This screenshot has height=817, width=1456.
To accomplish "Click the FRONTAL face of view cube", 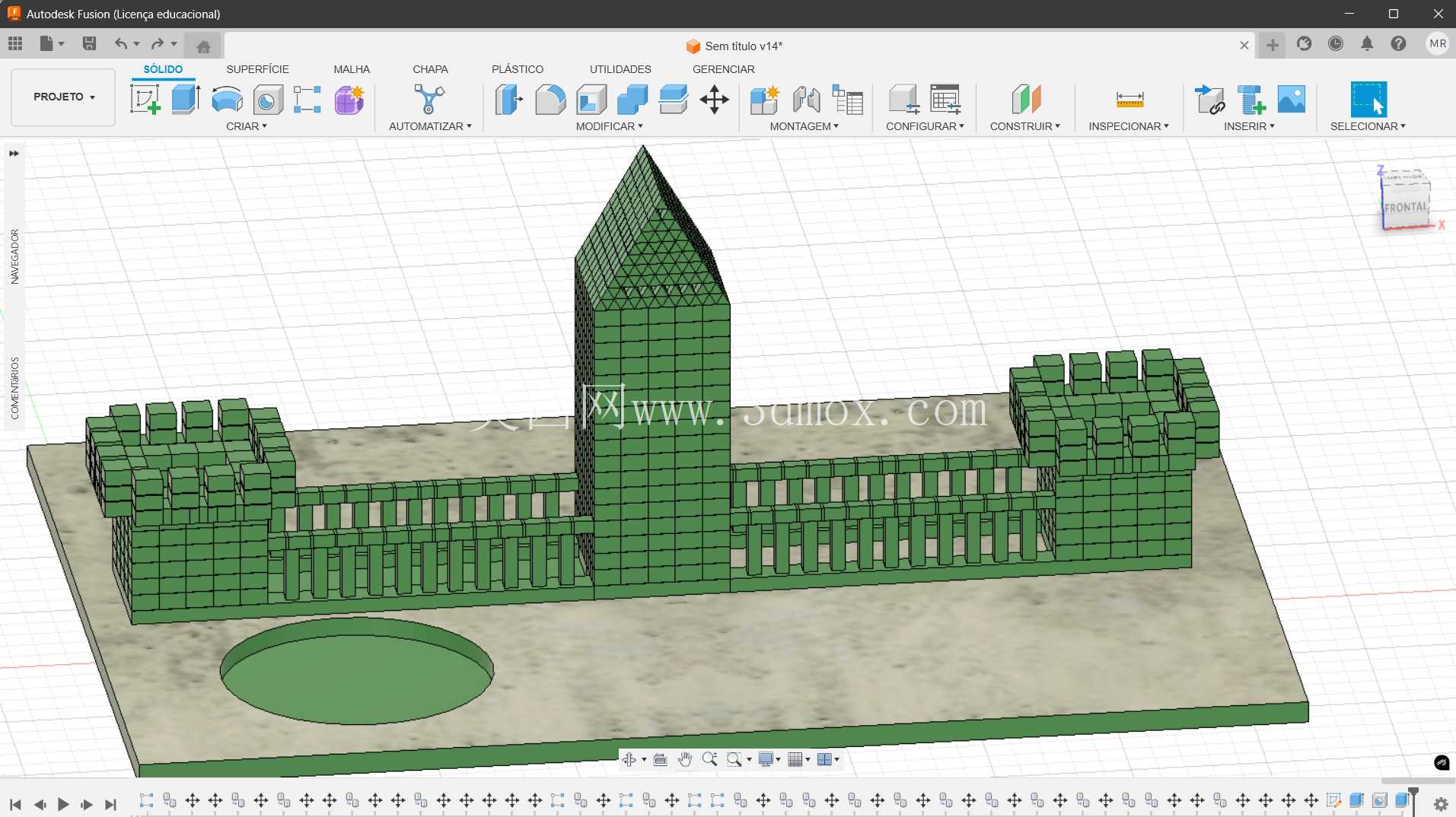I will [1405, 207].
